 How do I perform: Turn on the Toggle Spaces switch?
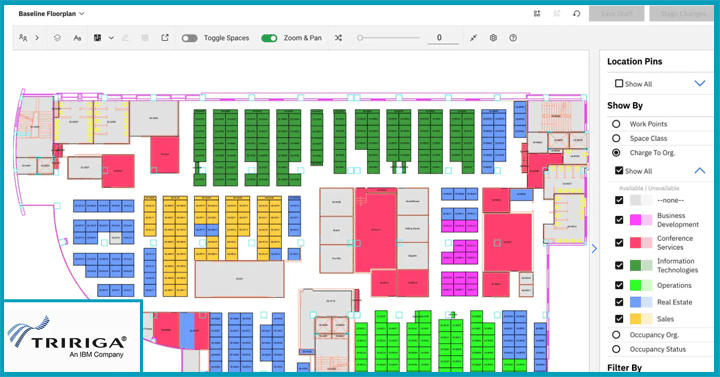(189, 38)
